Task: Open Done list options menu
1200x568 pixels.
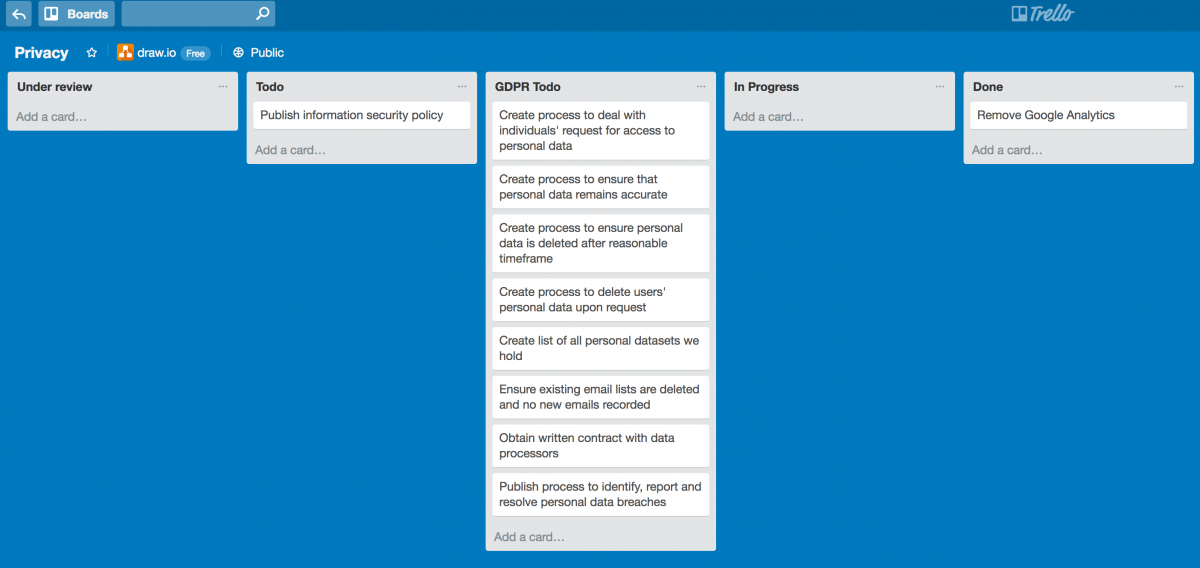Action: click(1179, 87)
